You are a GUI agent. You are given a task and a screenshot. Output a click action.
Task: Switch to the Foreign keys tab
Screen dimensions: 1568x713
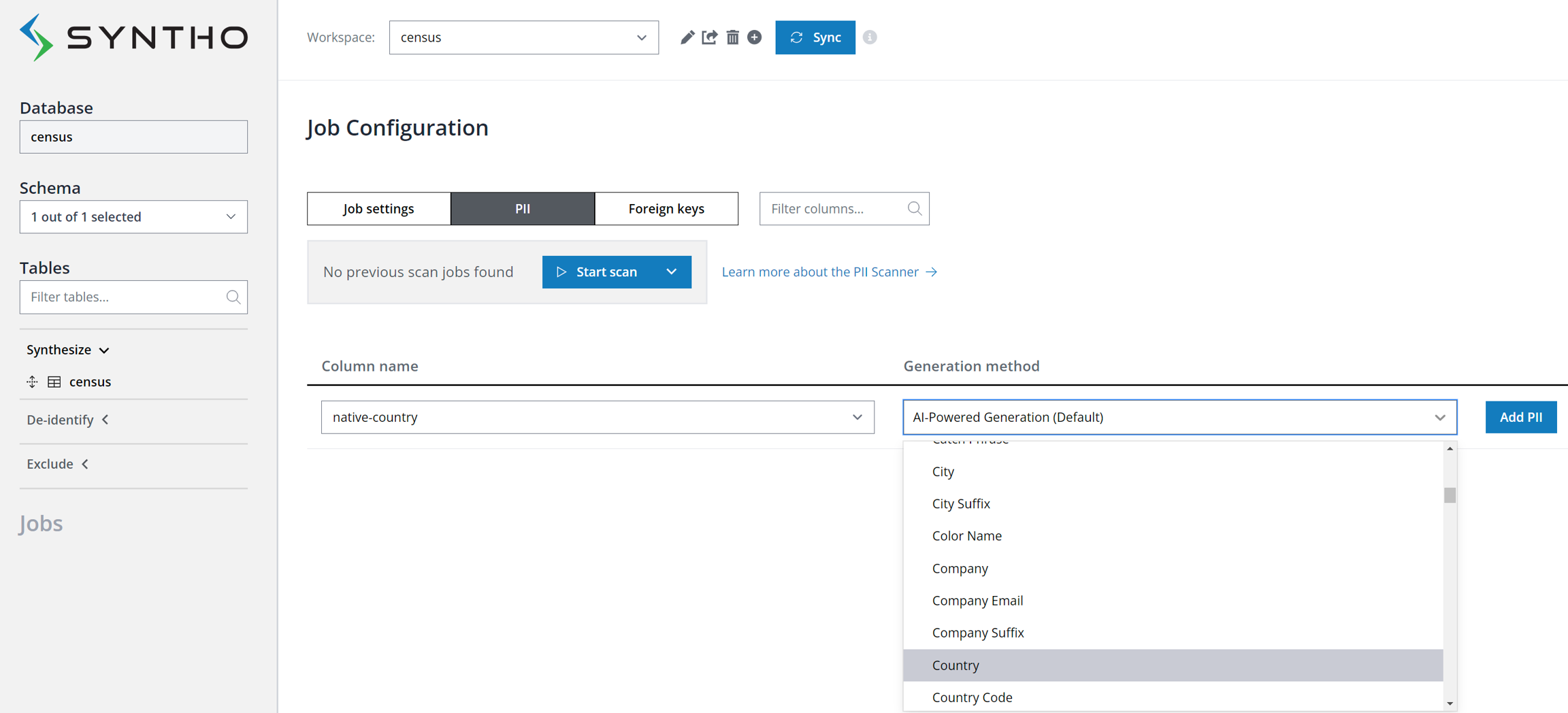click(x=666, y=209)
